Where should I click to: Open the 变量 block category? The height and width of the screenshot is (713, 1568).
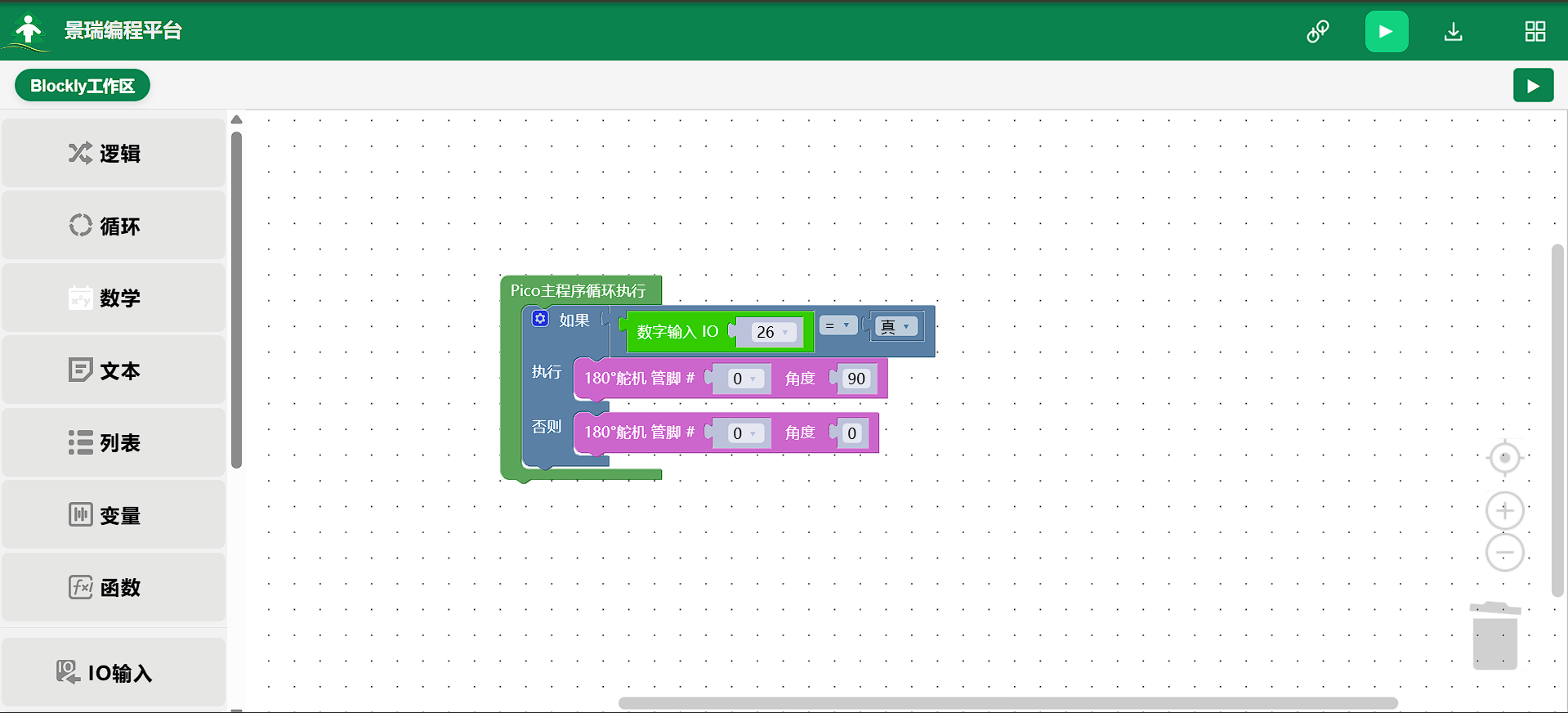(114, 515)
